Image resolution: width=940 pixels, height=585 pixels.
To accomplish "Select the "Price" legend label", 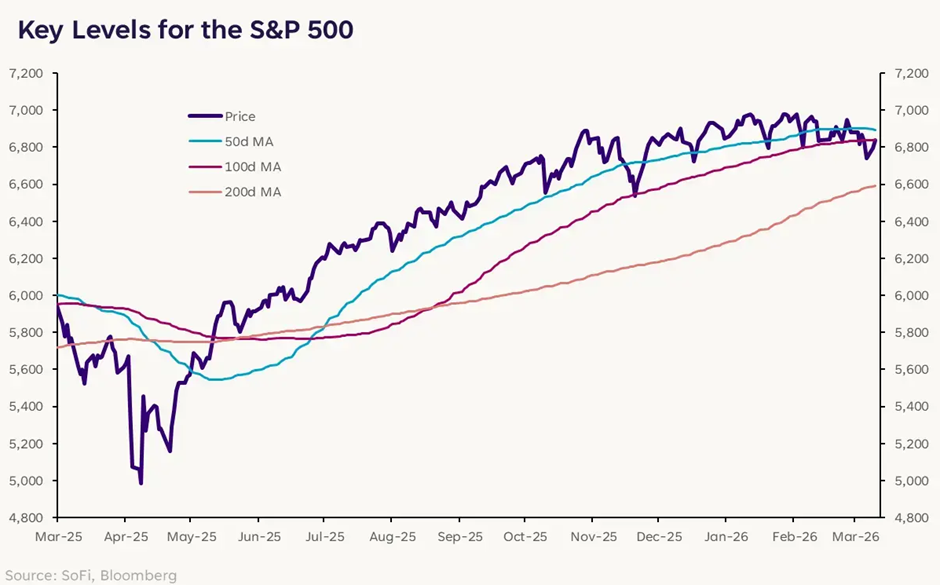I will 240,116.
